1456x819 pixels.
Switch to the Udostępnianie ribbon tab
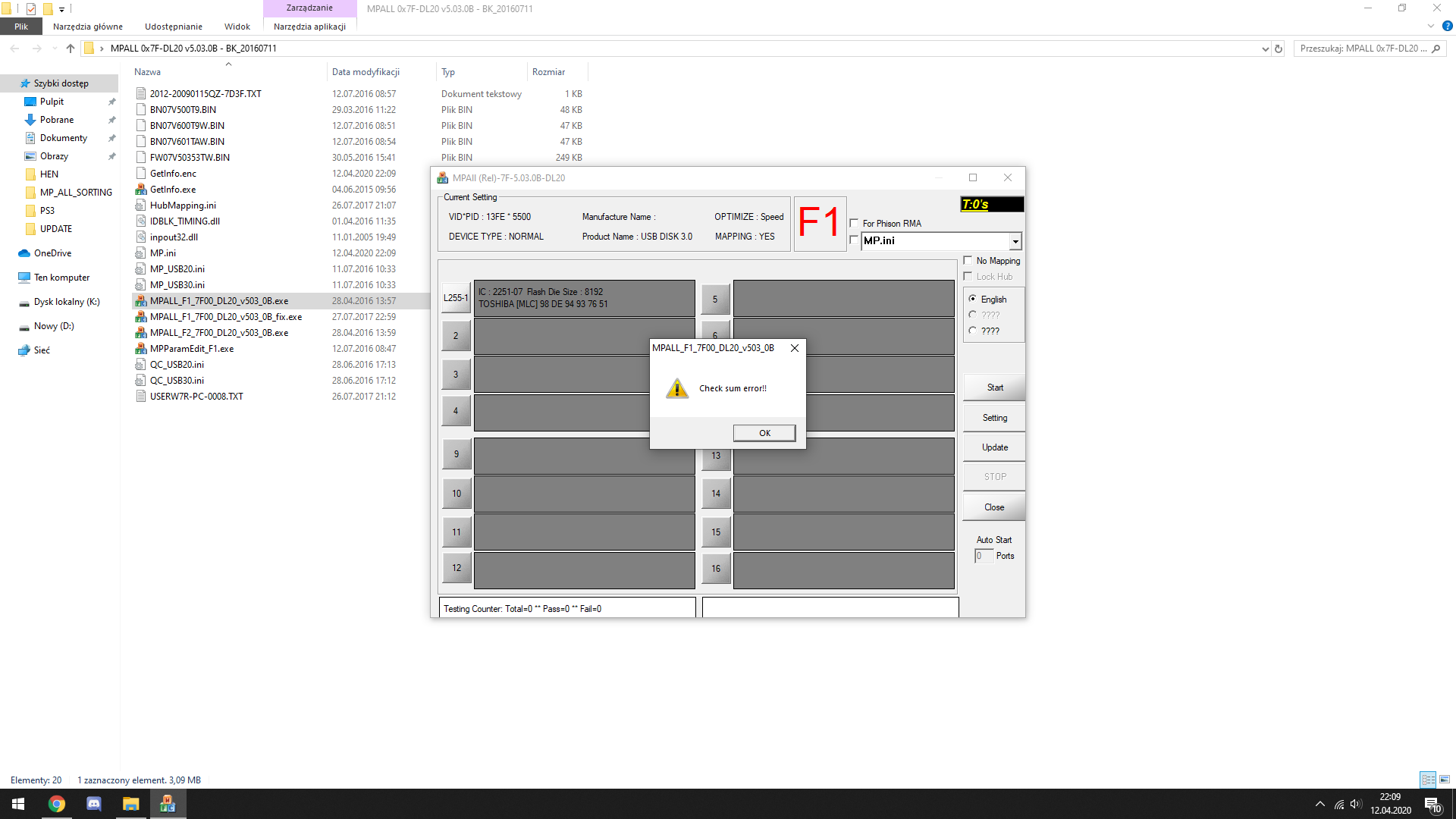coord(174,27)
